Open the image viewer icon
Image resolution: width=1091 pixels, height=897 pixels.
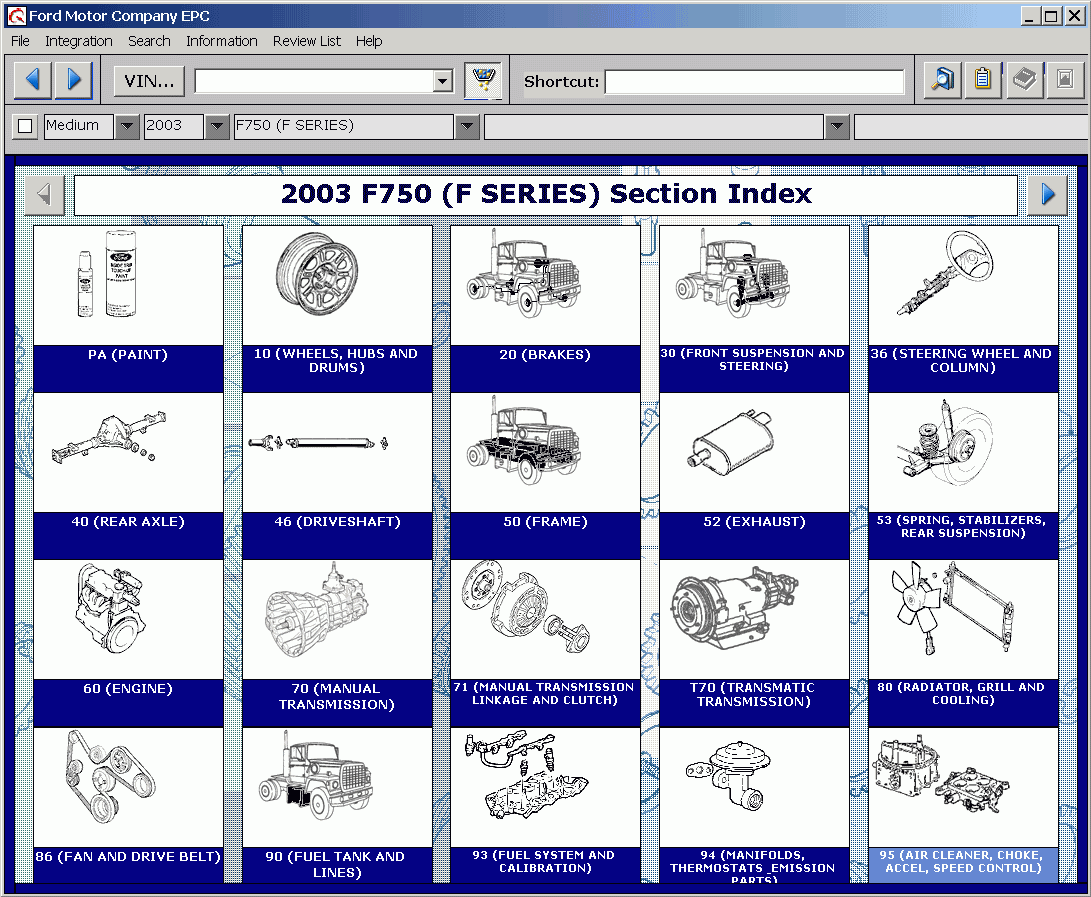1062,79
